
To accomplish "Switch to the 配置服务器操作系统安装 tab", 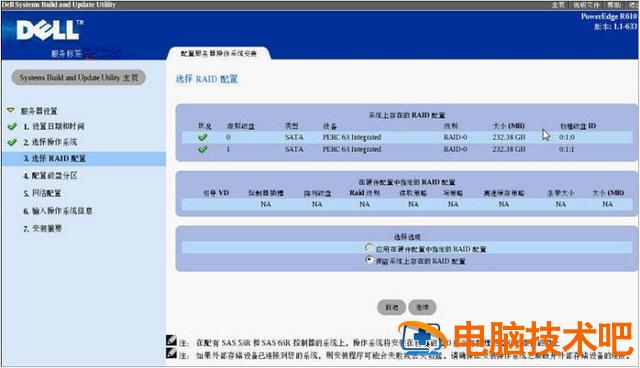I will (218, 53).
